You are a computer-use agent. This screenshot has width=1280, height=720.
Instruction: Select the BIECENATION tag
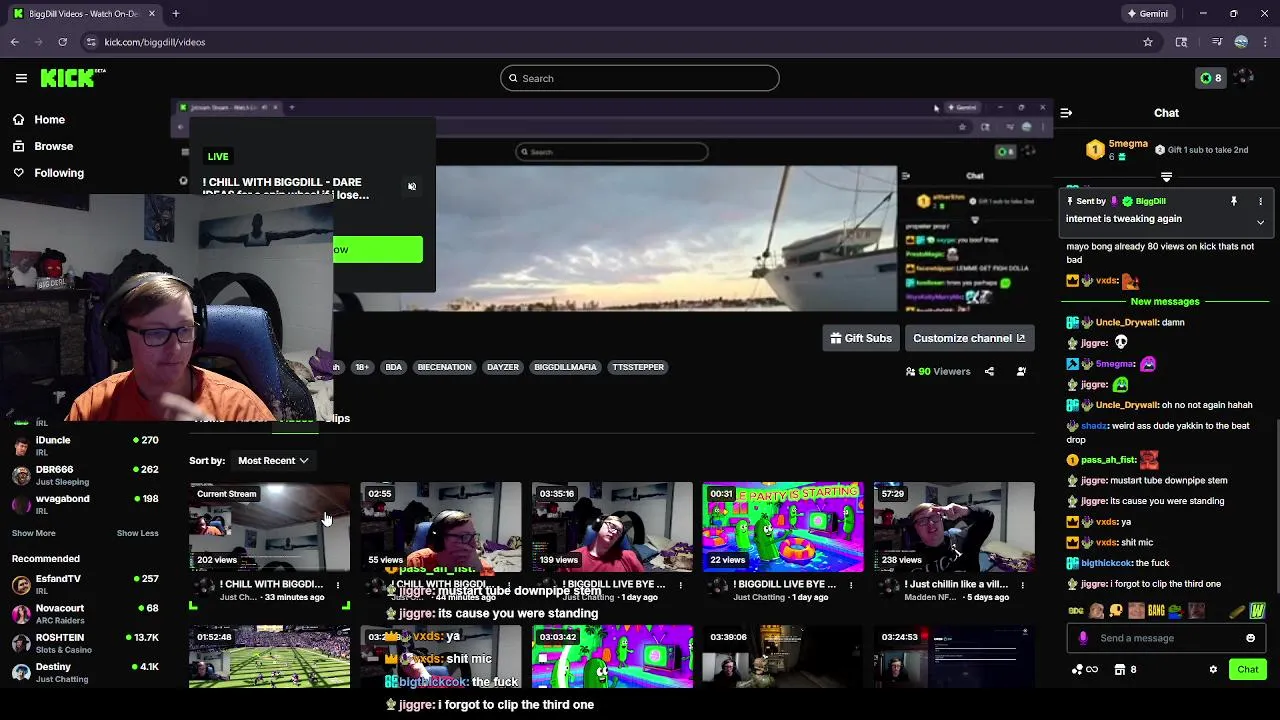click(444, 367)
